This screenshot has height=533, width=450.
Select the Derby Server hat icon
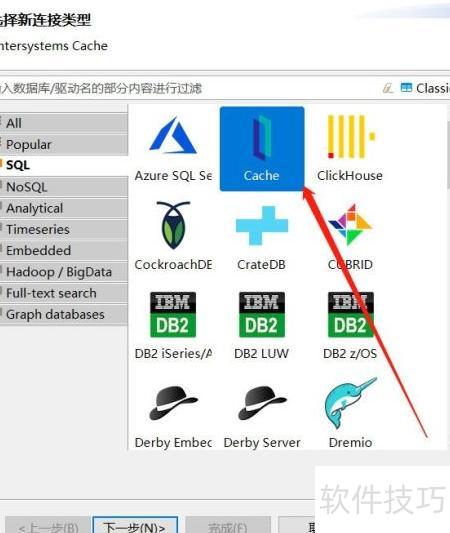pyautogui.click(x=262, y=403)
